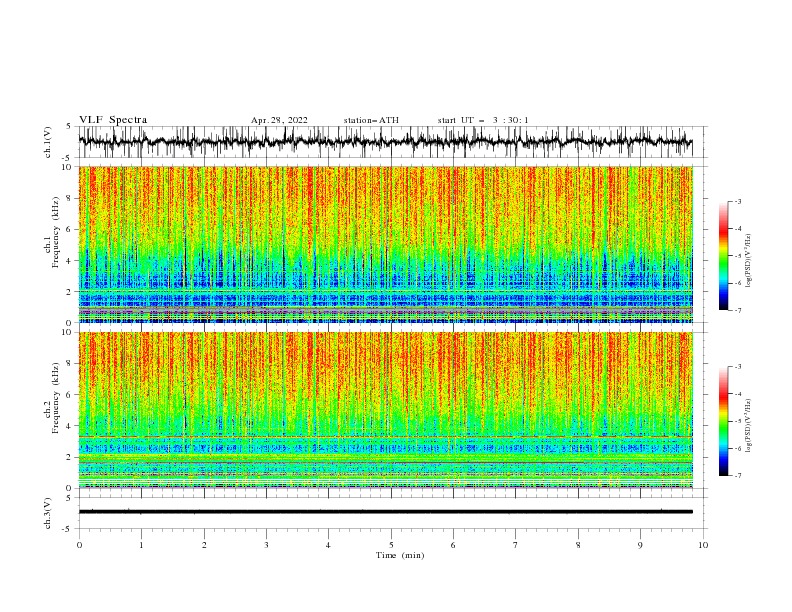
Task: Click time axis tick label "6"
Action: 453,545
